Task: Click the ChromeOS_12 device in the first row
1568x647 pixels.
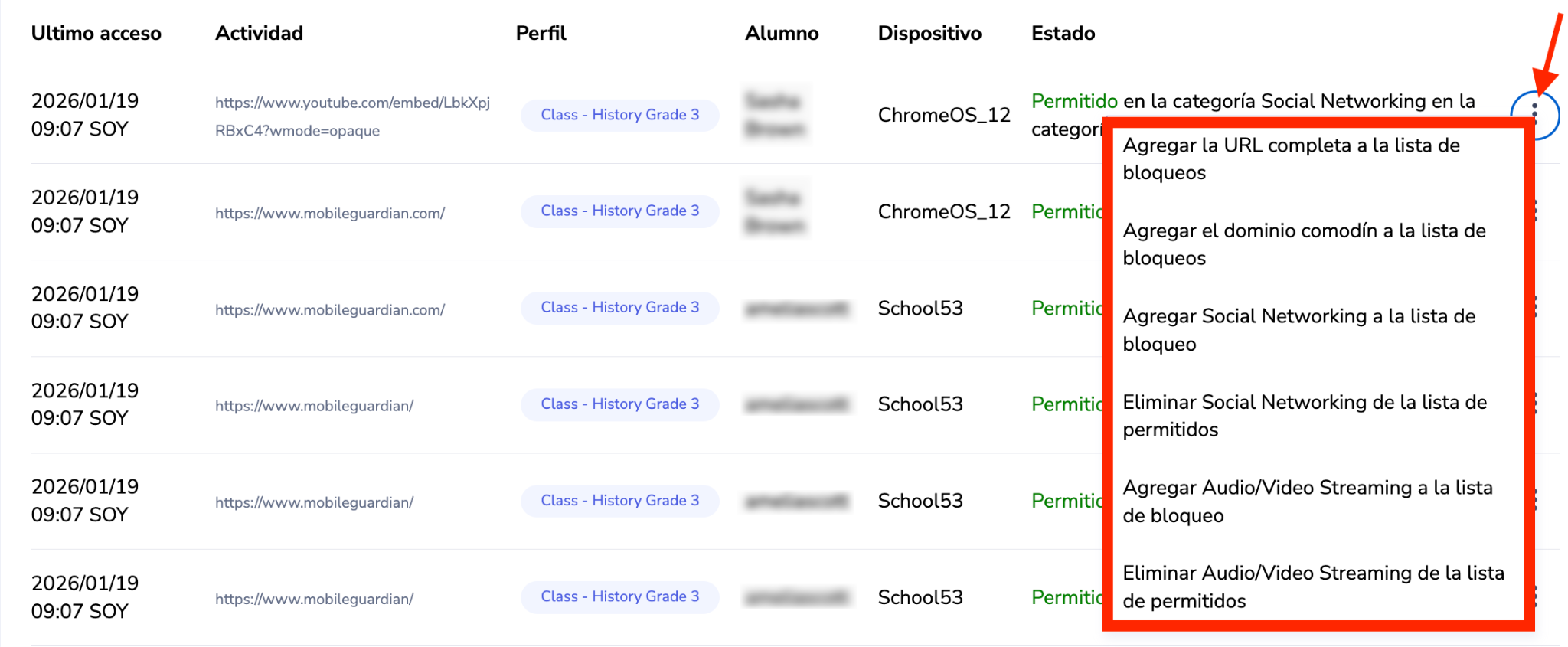Action: pyautogui.click(x=943, y=115)
